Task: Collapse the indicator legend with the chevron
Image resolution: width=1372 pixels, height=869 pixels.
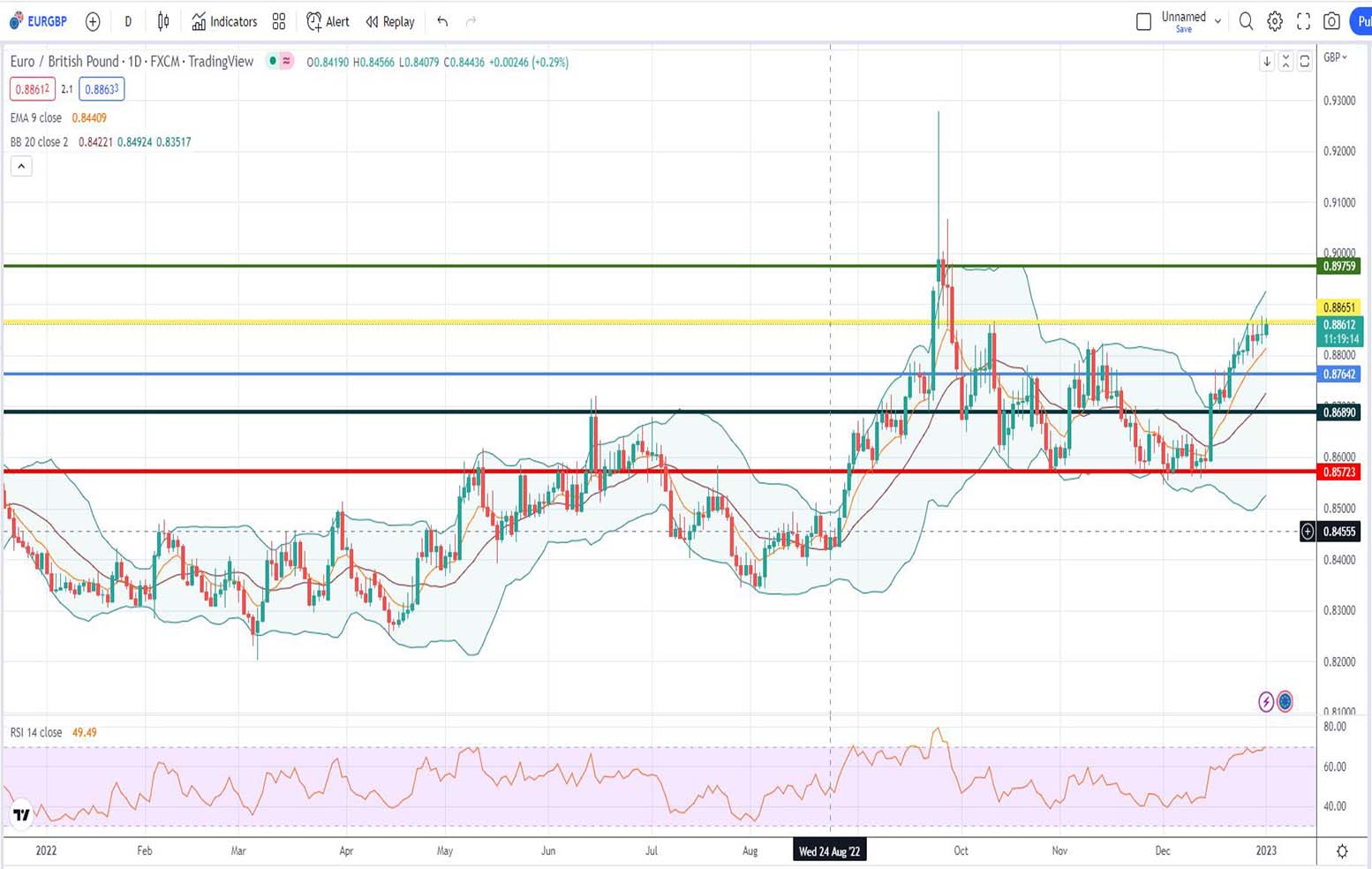Action: (21, 165)
